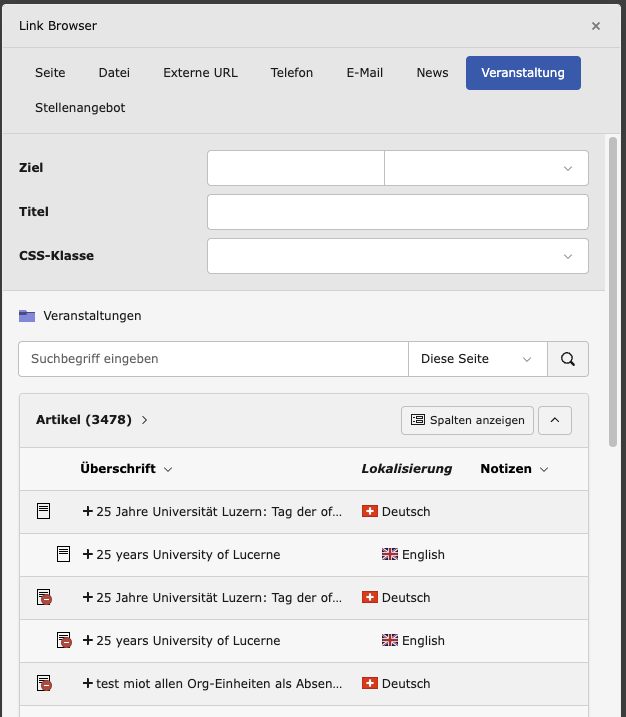626x717 pixels.
Task: Open the Diese Seite search scope dropdown
Action: (477, 359)
